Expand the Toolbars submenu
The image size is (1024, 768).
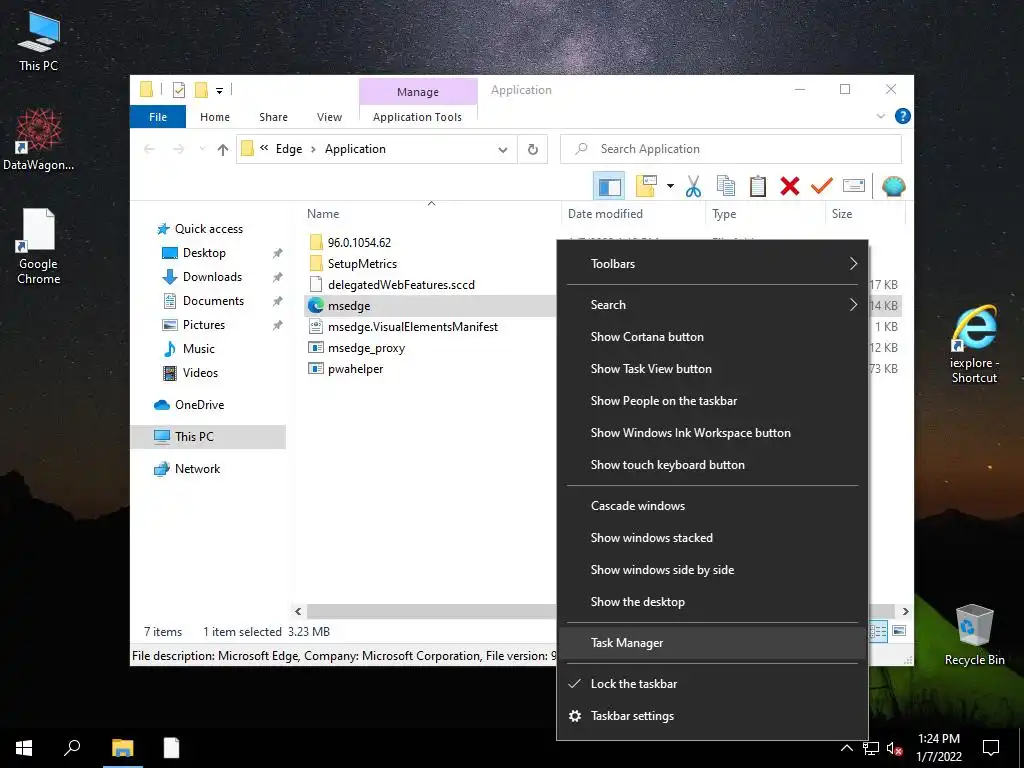[x=712, y=264]
